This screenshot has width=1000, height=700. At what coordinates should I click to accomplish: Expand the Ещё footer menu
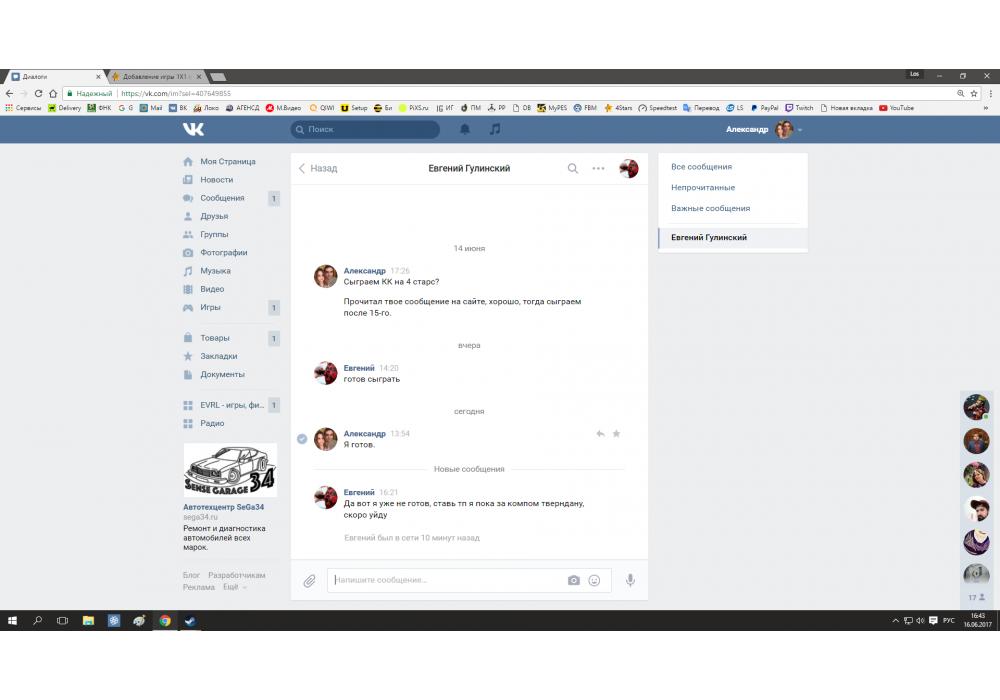pyautogui.click(x=234, y=587)
